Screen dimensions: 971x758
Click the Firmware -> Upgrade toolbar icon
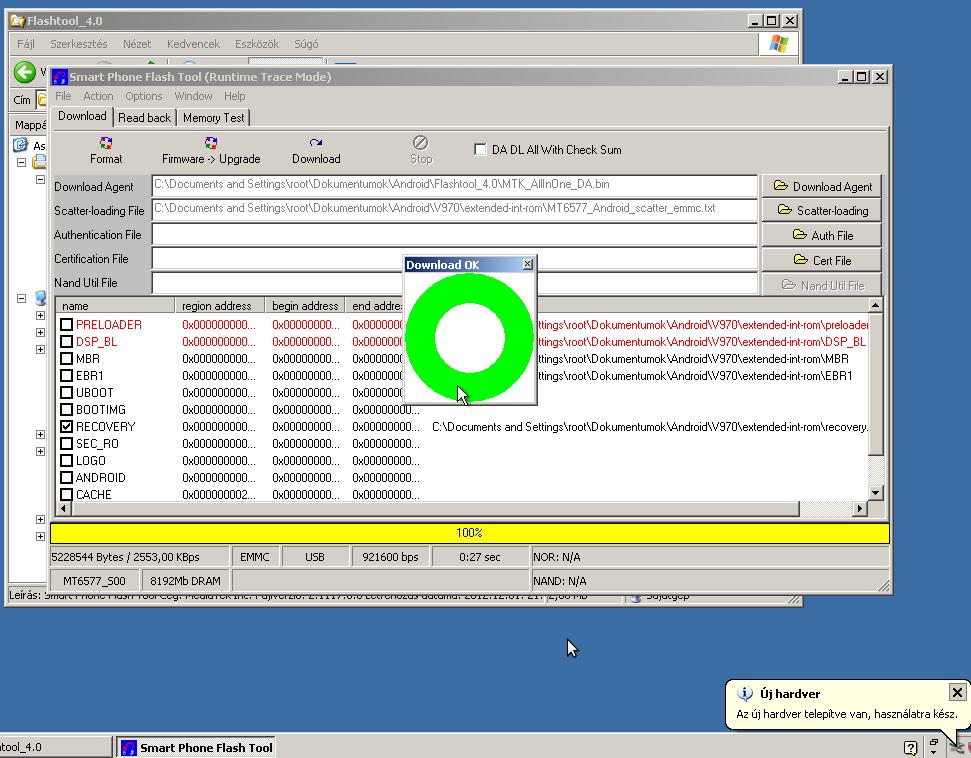pyautogui.click(x=211, y=143)
